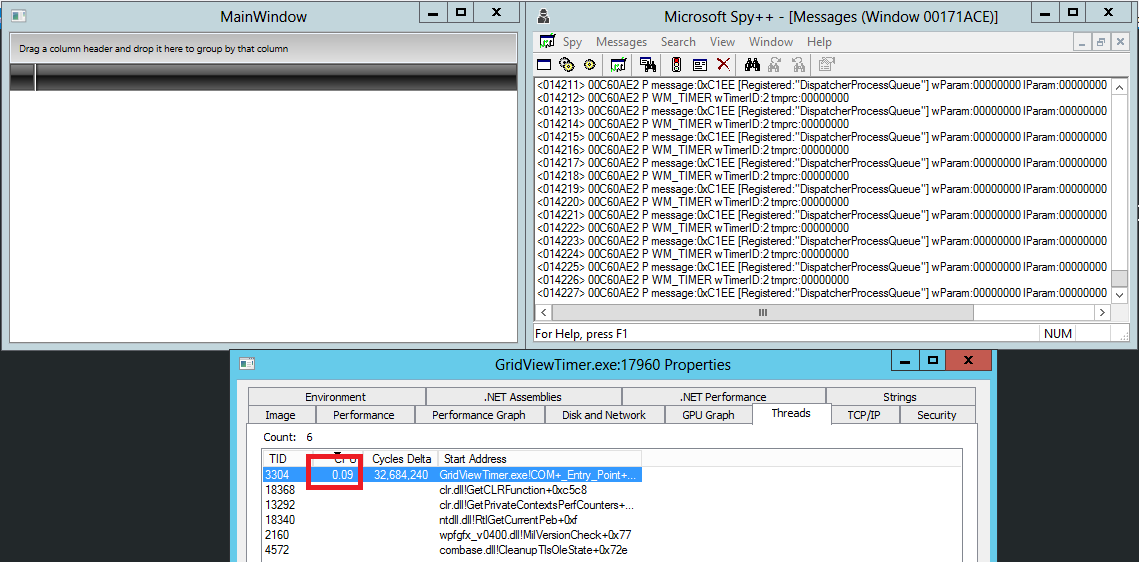Click left arrow of messages horizontal scrollbar

pos(543,312)
